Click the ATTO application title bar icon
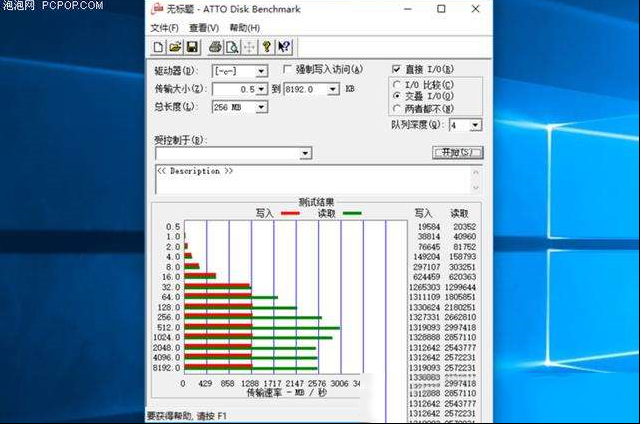Image resolution: width=640 pixels, height=424 pixels. coord(157,9)
